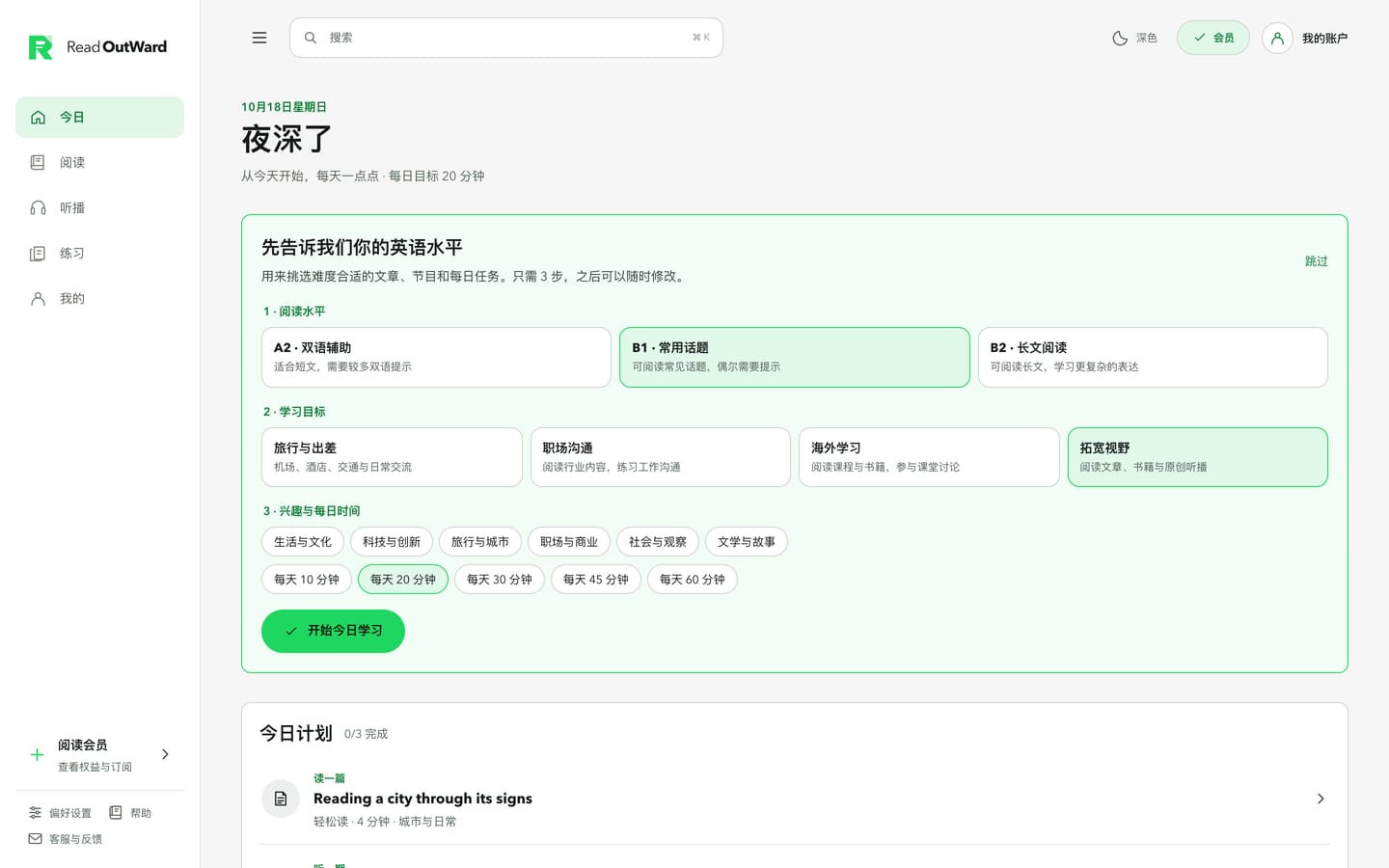Select 拓宽视野 as learning goal
The height and width of the screenshot is (868, 1389).
1198,457
